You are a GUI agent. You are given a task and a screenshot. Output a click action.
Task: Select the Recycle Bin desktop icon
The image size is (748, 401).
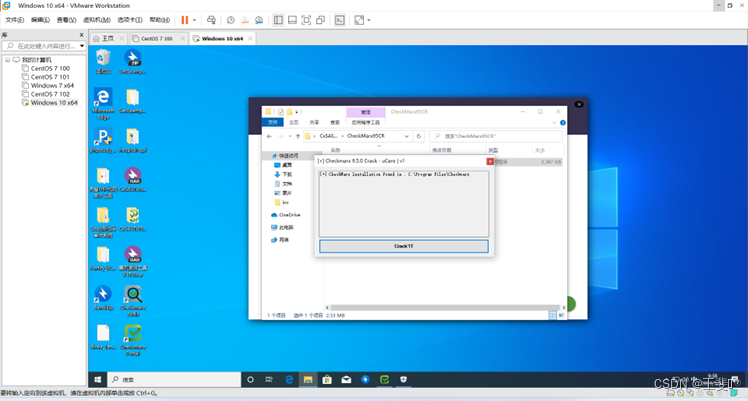(x=103, y=62)
